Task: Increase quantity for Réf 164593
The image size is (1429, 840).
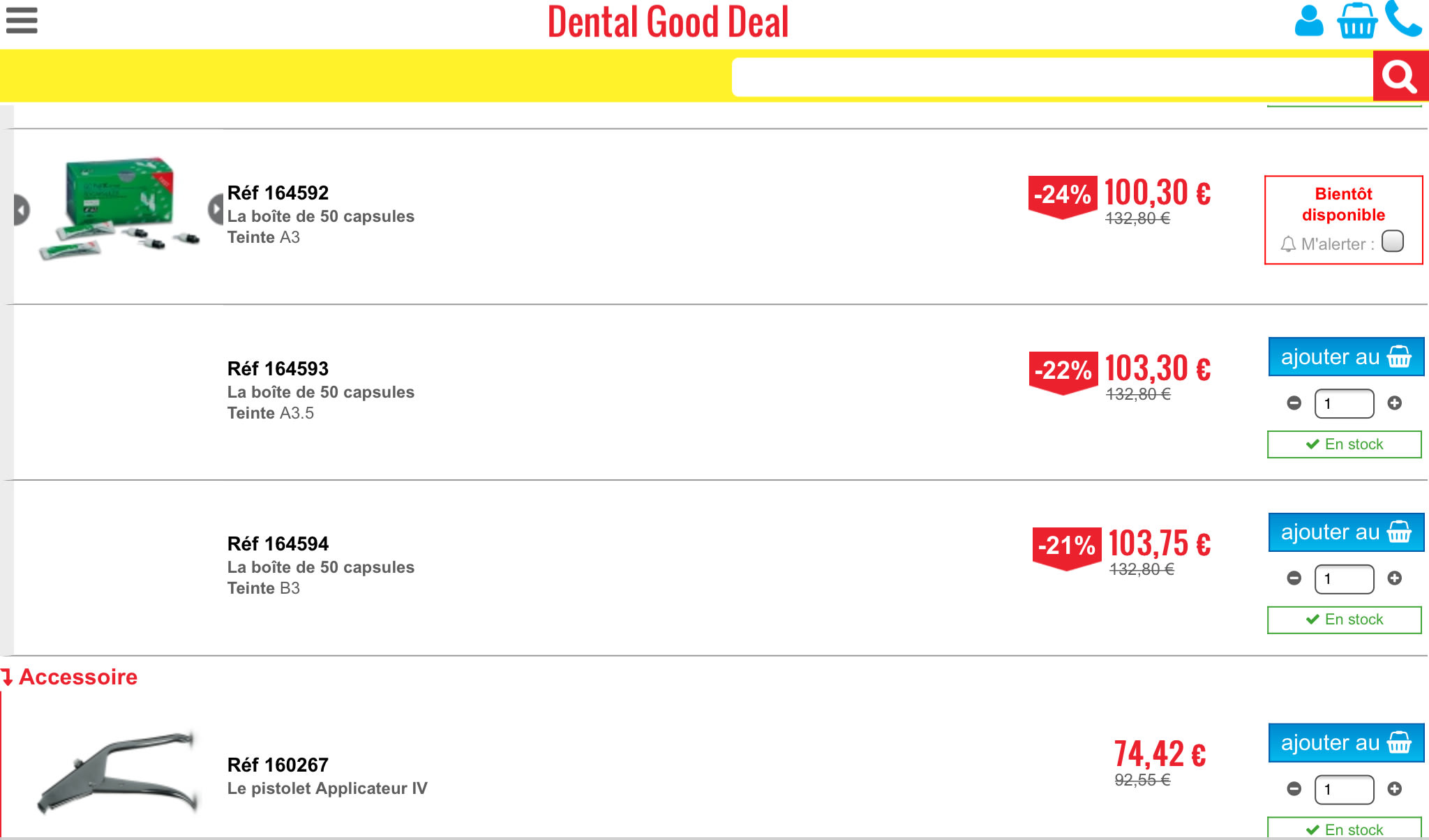Action: [1394, 403]
